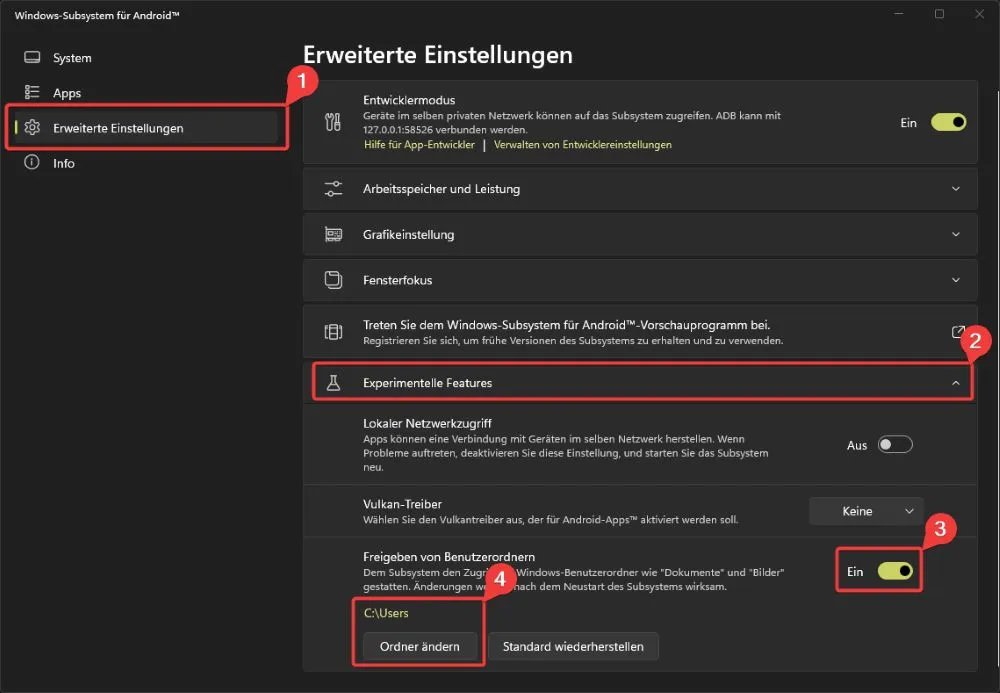Close the Windows-Subsystem für Android window
Screen dimensions: 1000x693
pos(980,14)
